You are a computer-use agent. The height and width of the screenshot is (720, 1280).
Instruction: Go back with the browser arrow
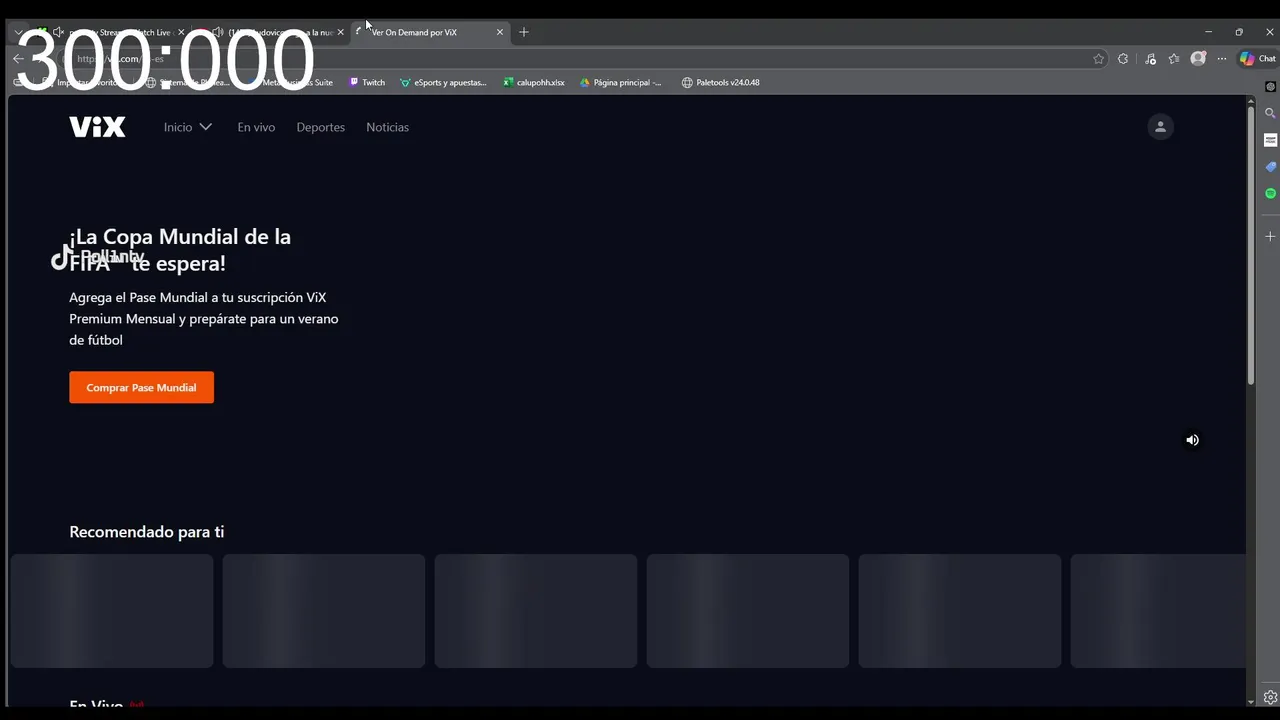tap(18, 59)
